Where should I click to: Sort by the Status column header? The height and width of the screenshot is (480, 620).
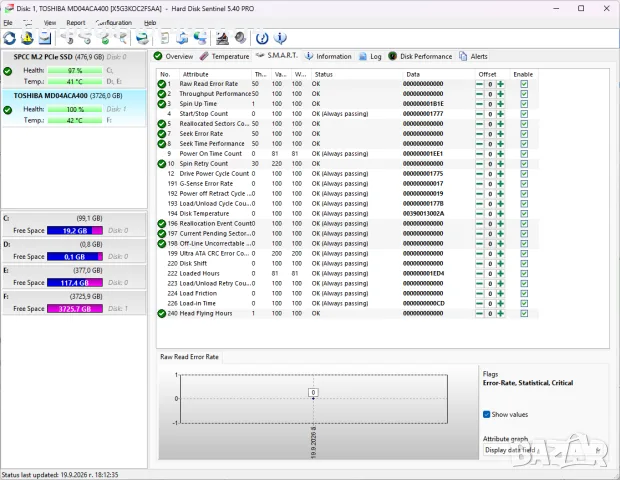[x=357, y=74]
